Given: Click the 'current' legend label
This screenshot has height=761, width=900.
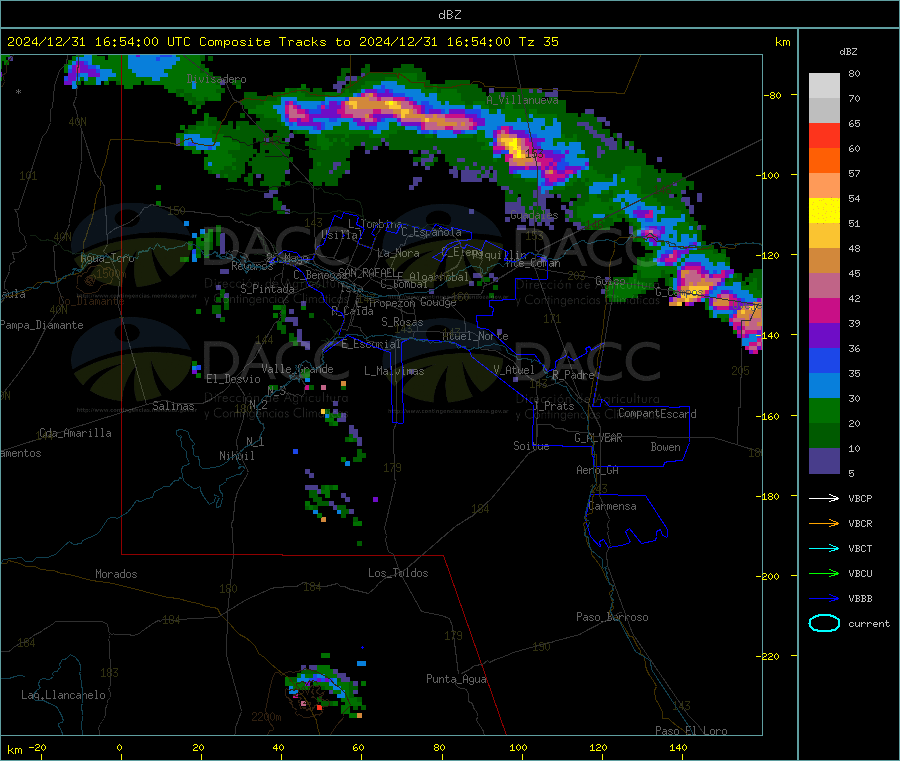Looking at the screenshot, I should point(869,623).
